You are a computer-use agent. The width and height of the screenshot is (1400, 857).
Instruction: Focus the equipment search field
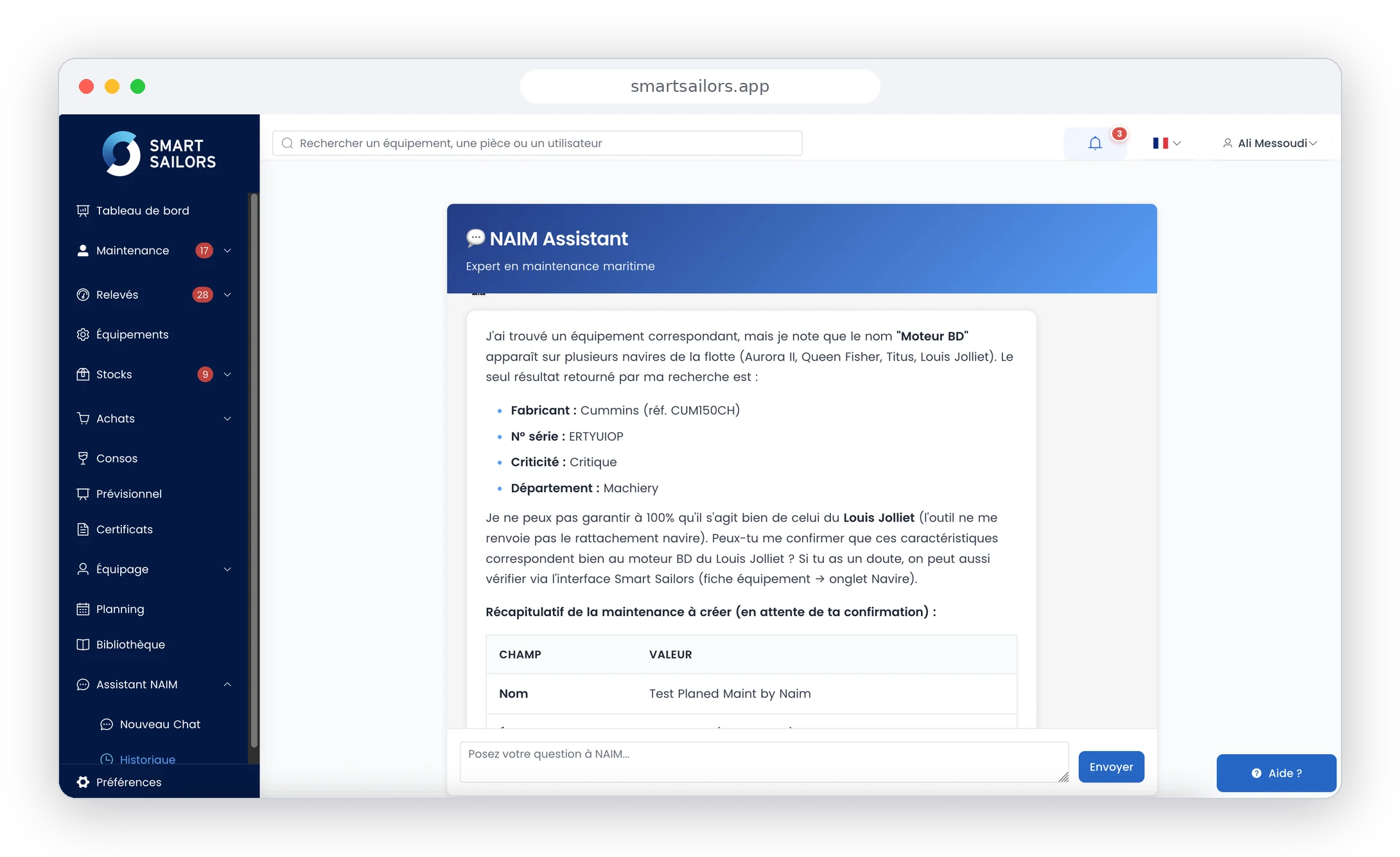pos(537,143)
